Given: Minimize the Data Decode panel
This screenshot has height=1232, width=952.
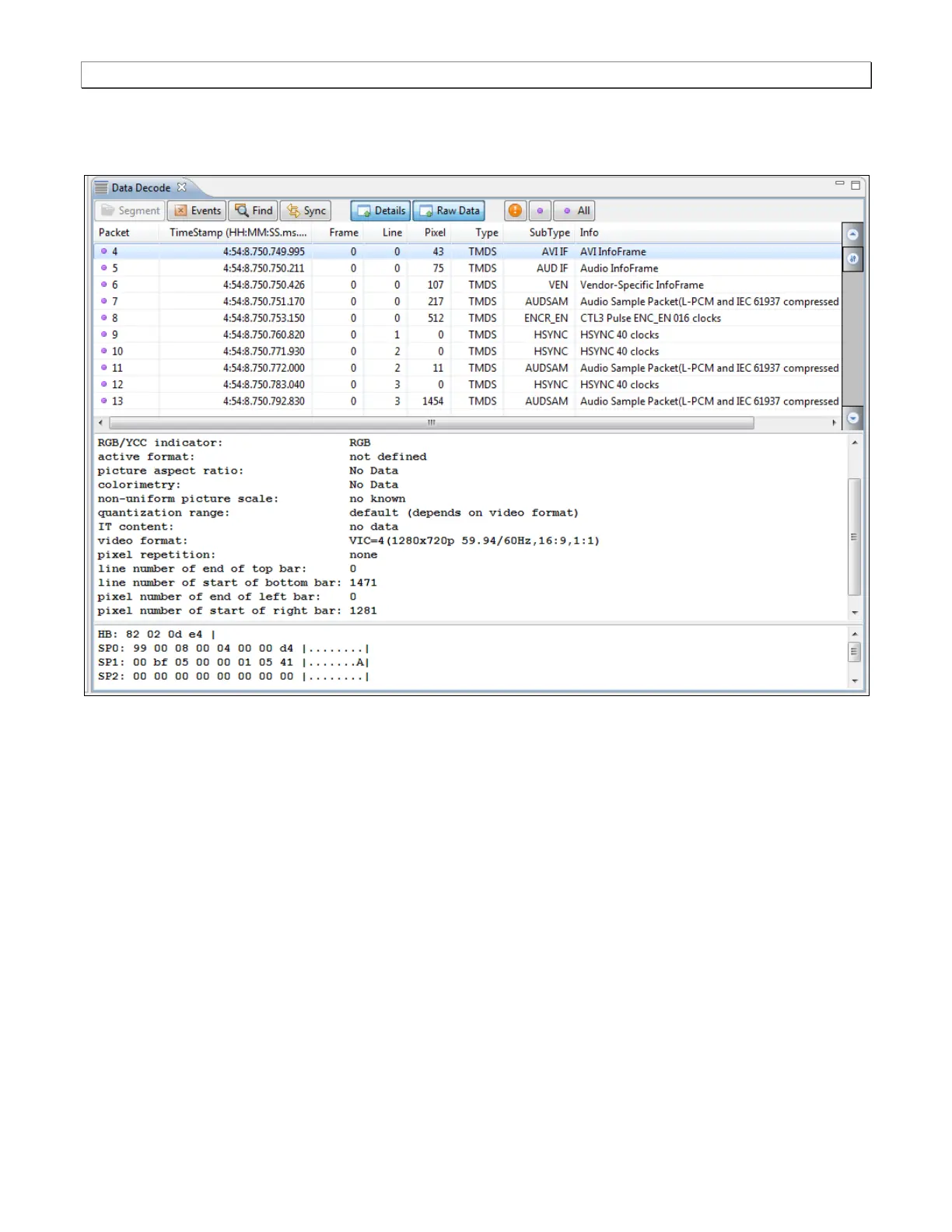Looking at the screenshot, I should coord(839,184).
